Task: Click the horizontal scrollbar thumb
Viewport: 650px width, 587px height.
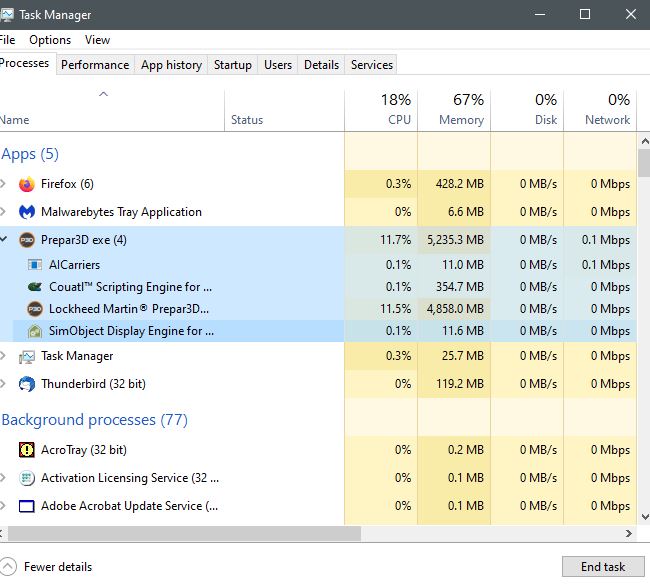Action: (x=184, y=534)
